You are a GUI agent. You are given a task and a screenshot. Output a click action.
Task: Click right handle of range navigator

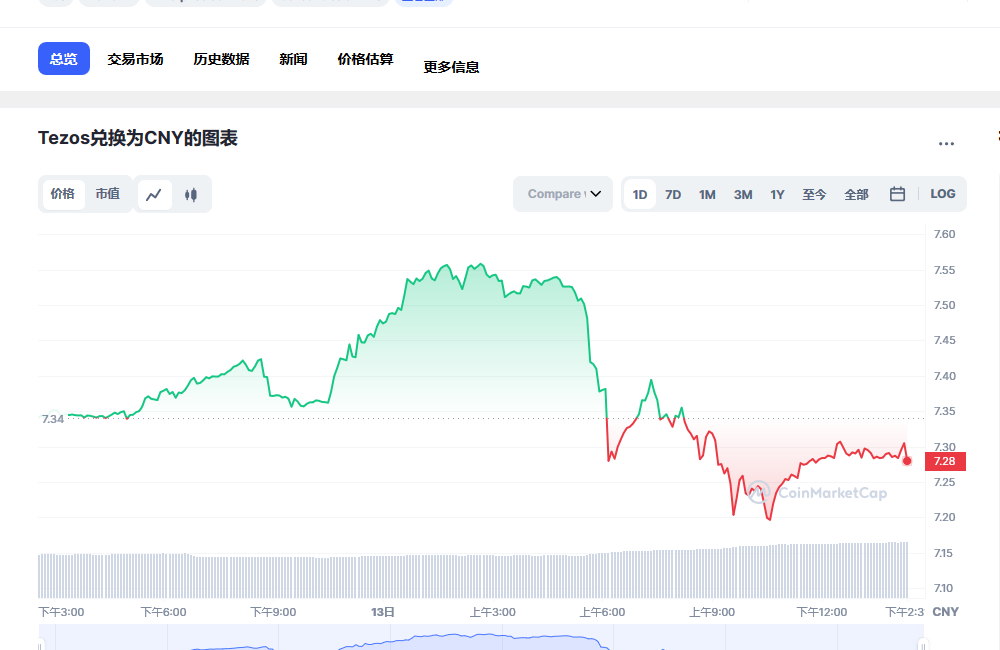(923, 644)
